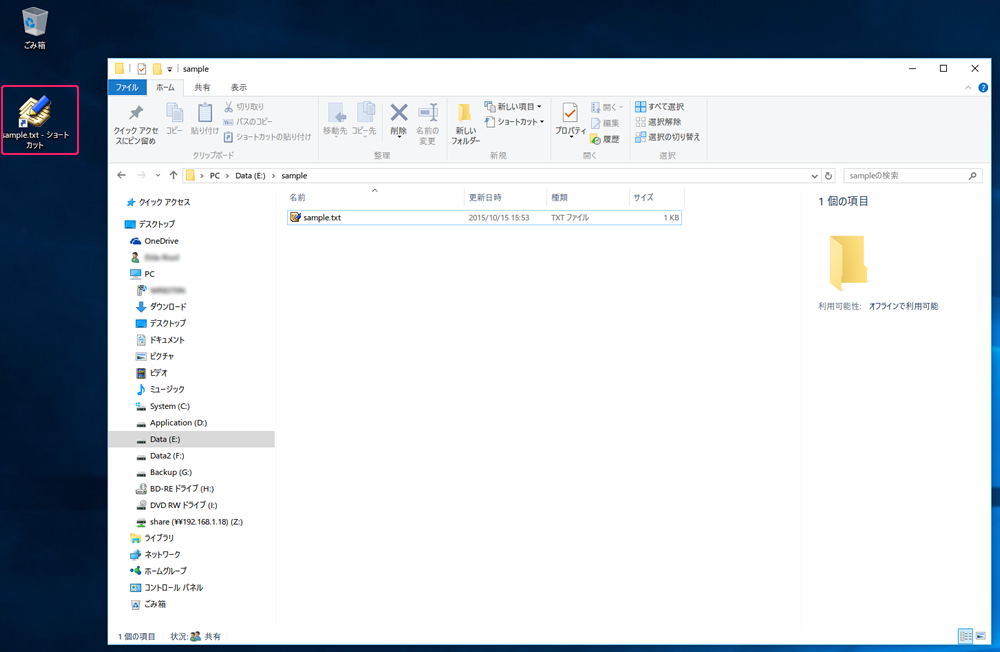Open address bar history dropdown
Image resolution: width=1000 pixels, height=652 pixels.
[814, 176]
